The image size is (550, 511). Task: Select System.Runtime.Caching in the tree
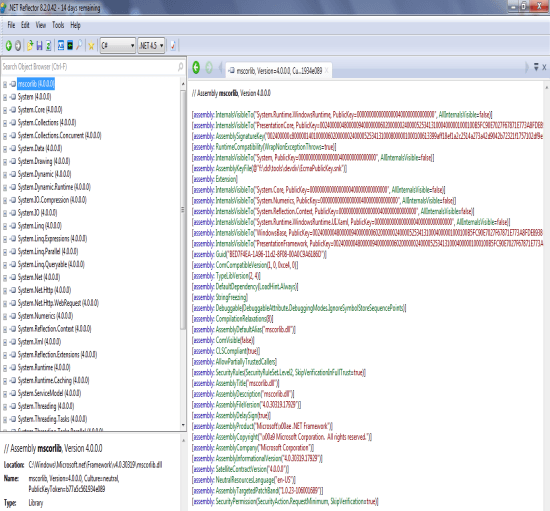53,381
